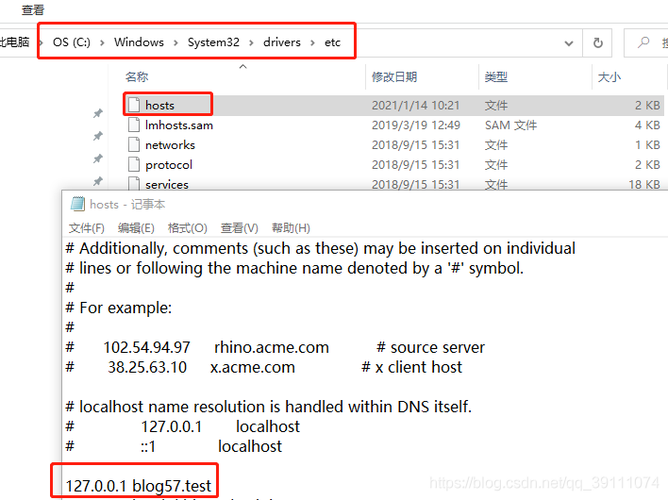Screen dimensions: 668x500
Task: Click the search magnifier icon in Explorer
Action: [x=643, y=42]
